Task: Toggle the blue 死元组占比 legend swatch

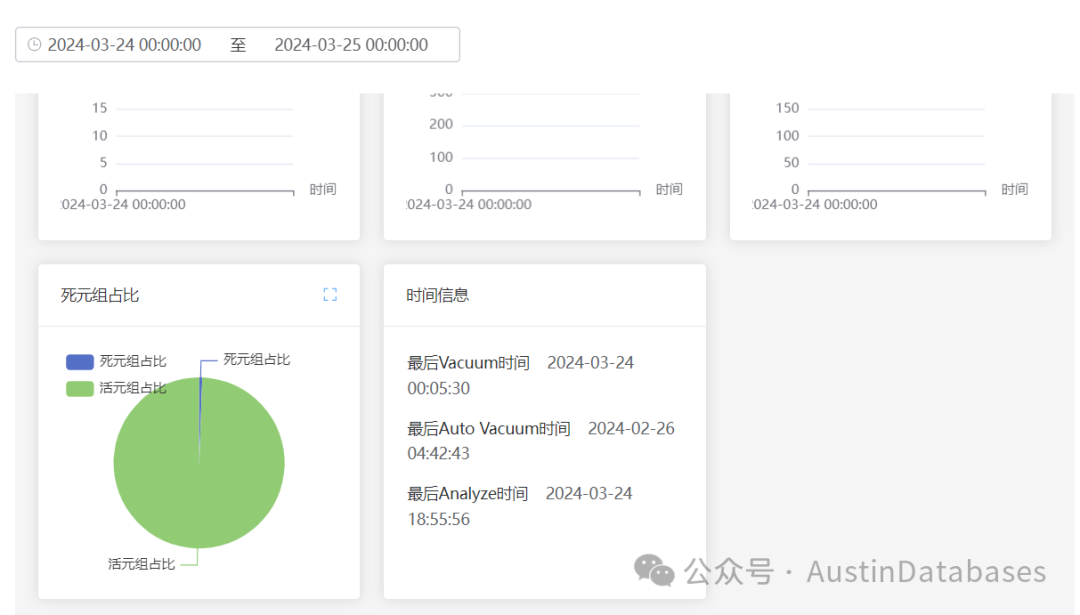Action: 80,362
